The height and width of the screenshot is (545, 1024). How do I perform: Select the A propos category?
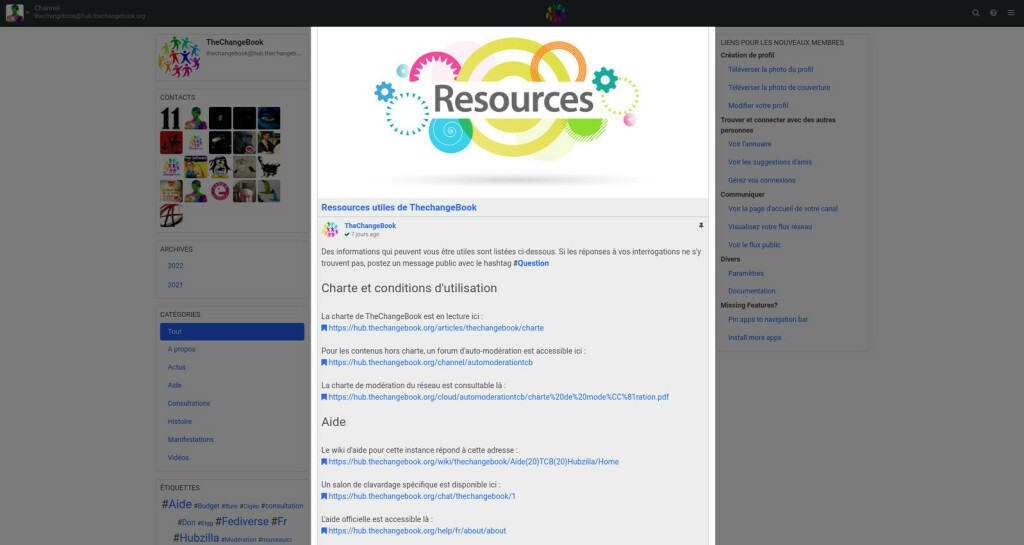tap(182, 349)
